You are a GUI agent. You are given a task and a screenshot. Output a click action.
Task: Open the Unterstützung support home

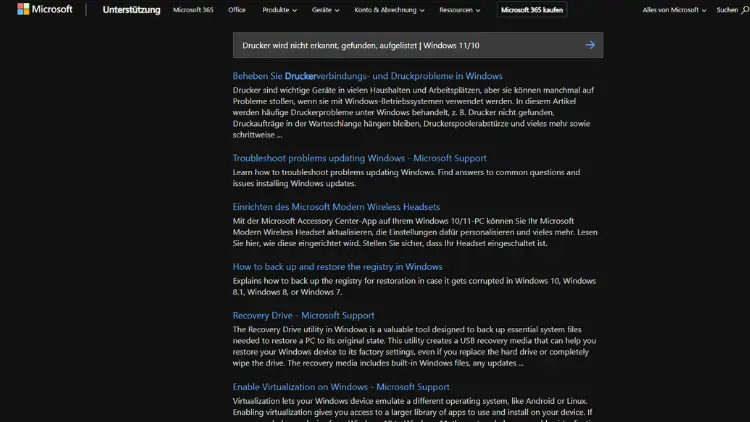(x=132, y=10)
